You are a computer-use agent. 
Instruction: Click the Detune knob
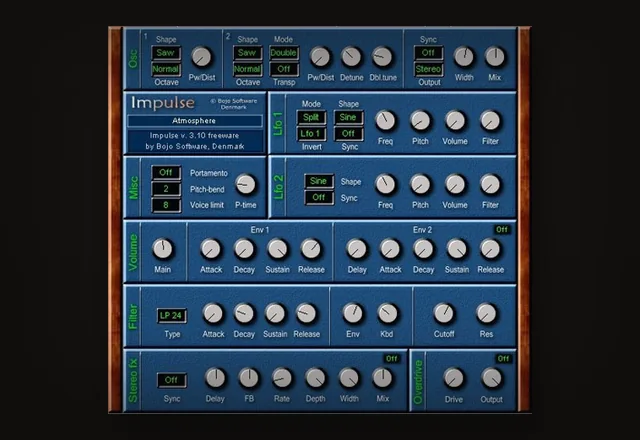(351, 57)
